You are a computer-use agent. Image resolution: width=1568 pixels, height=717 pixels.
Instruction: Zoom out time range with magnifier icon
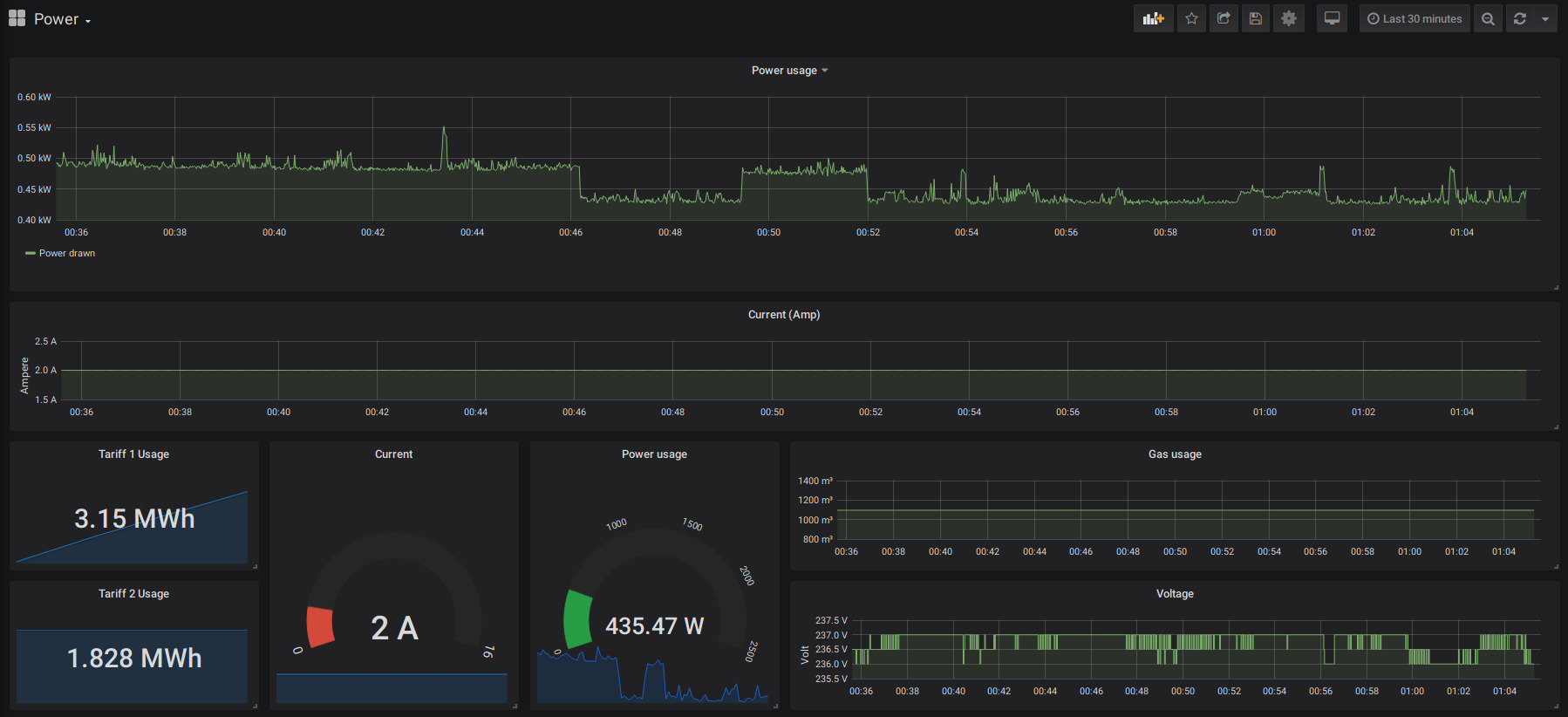tap(1488, 18)
